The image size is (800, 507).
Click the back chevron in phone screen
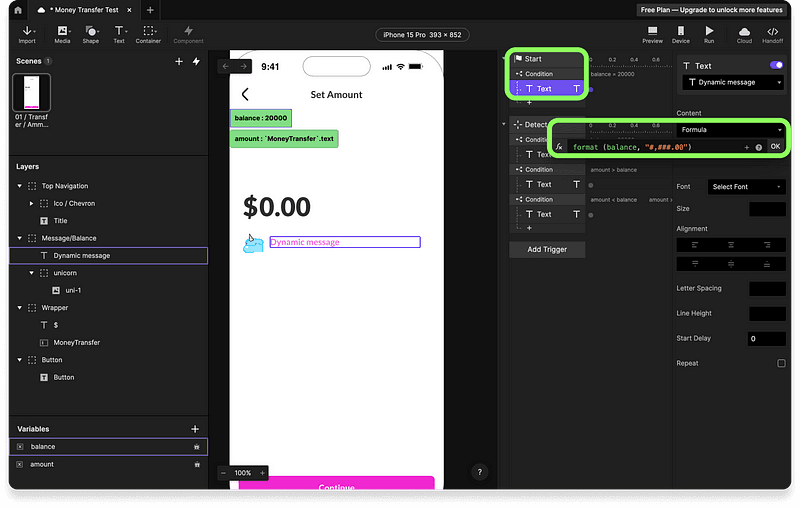(245, 94)
